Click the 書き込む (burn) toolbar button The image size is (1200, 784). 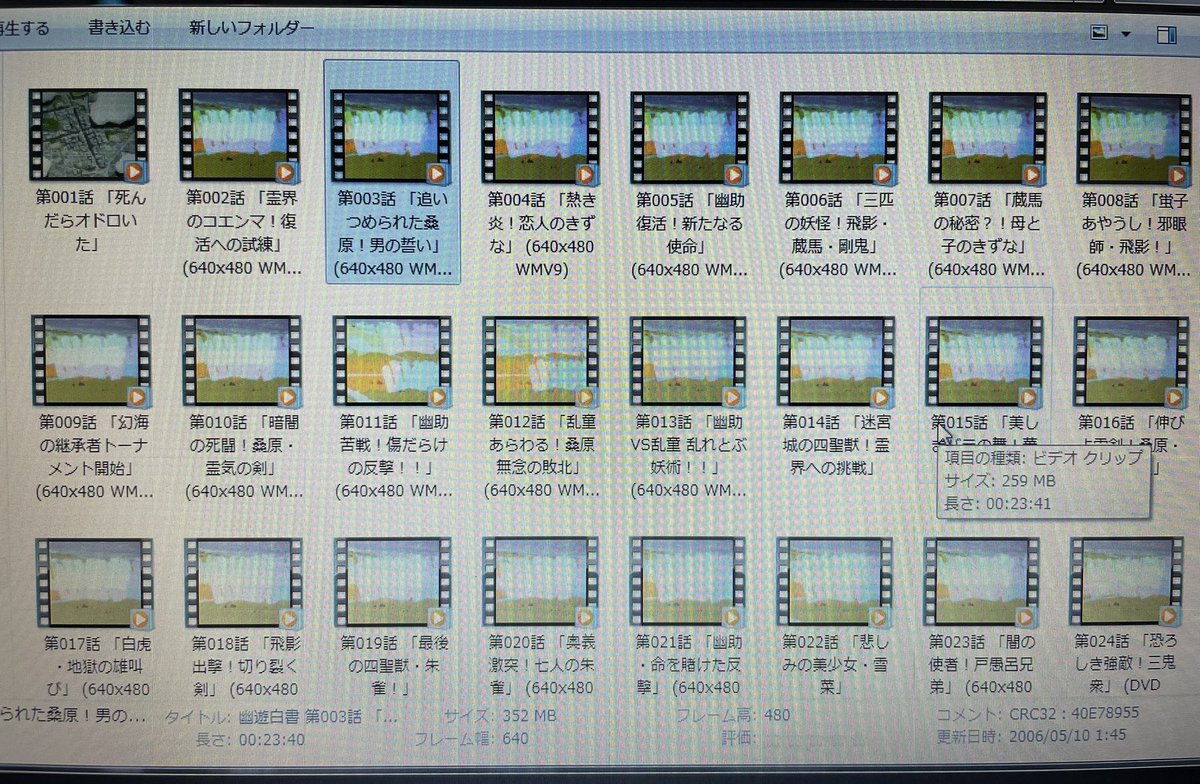coord(119,27)
